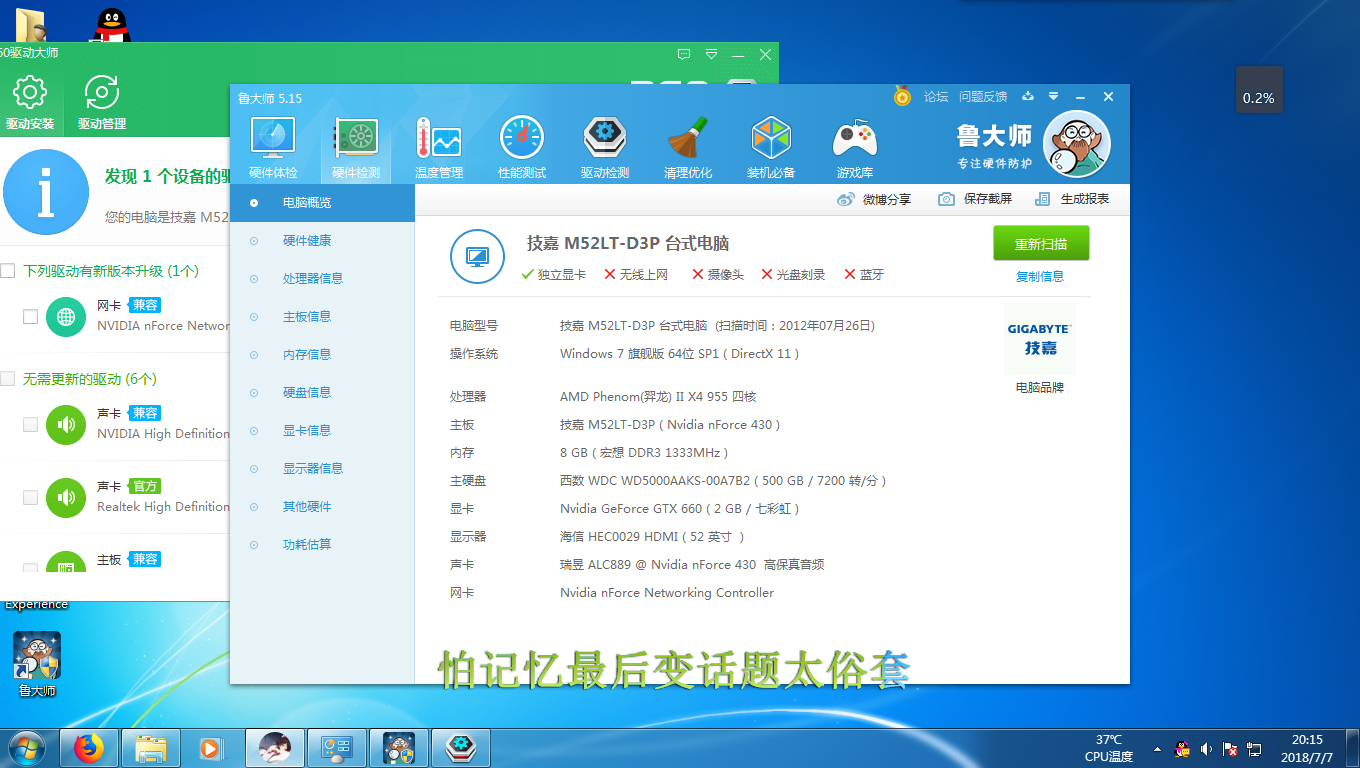This screenshot has width=1360, height=768.
Task: Click the GIGABYTE 技嘉 brand logo
Action: coord(1040,339)
